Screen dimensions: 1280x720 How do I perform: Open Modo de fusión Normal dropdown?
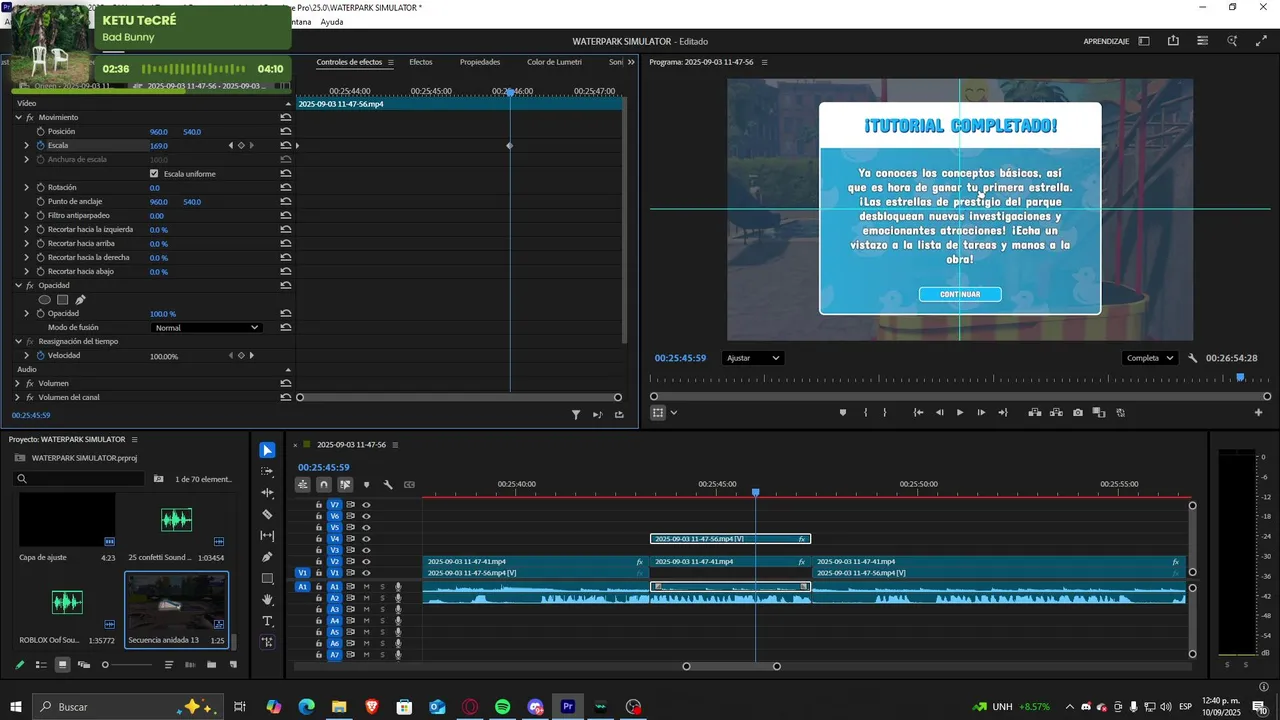[206, 327]
